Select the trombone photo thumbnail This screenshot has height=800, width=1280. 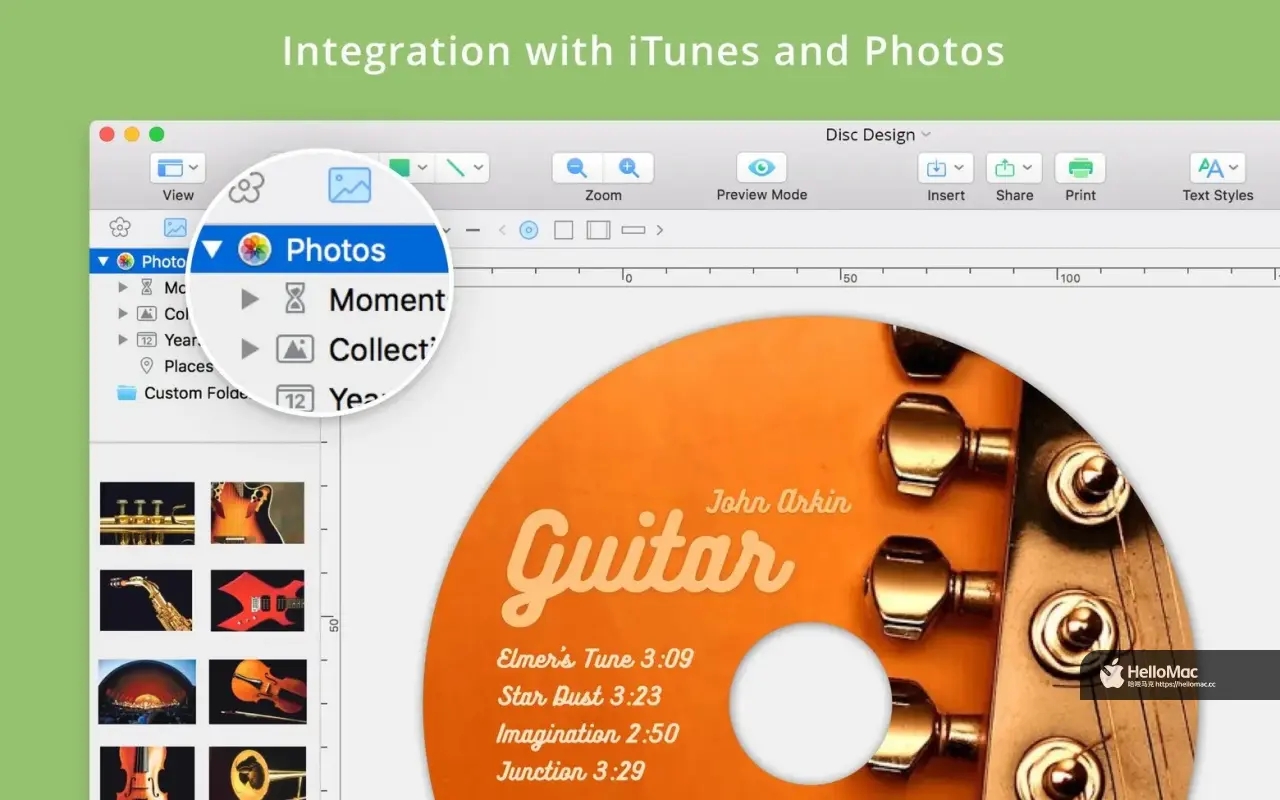click(257, 773)
